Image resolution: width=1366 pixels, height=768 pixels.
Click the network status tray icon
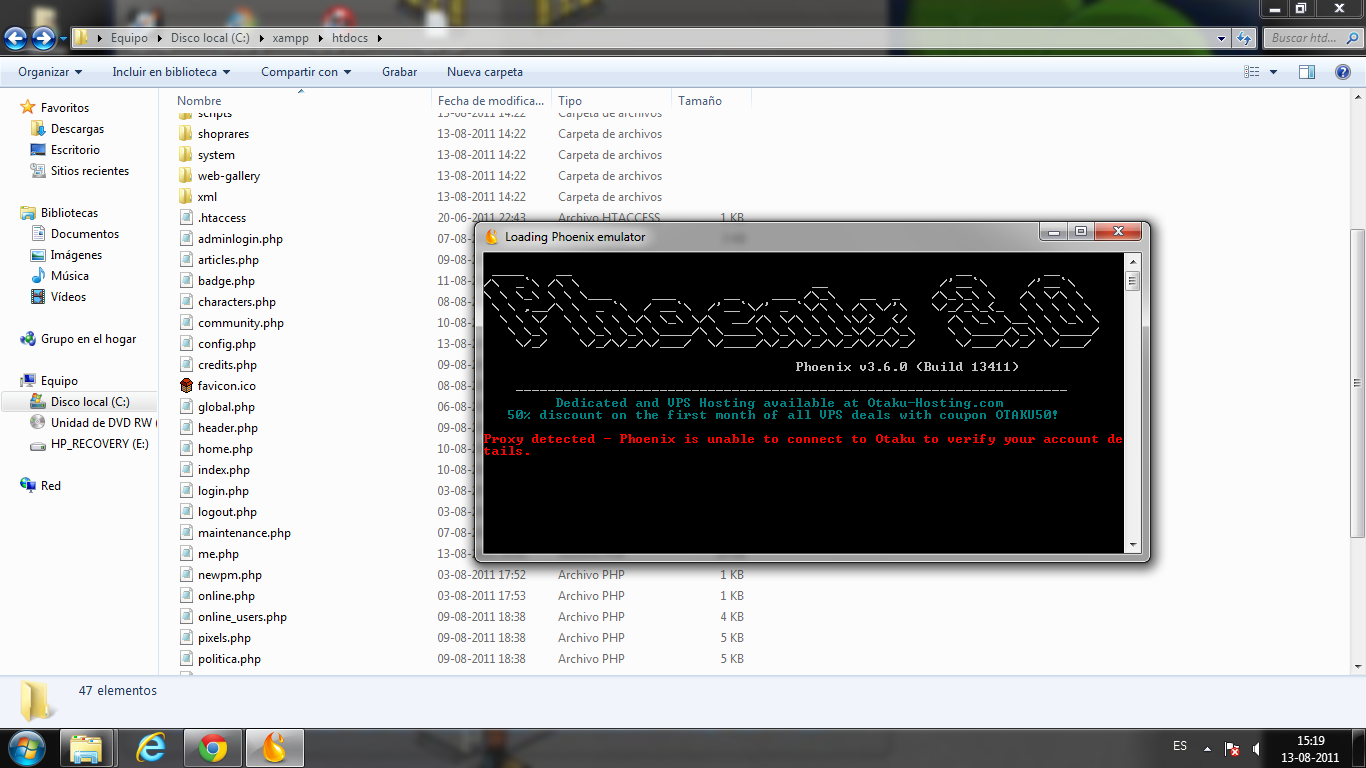point(1232,748)
